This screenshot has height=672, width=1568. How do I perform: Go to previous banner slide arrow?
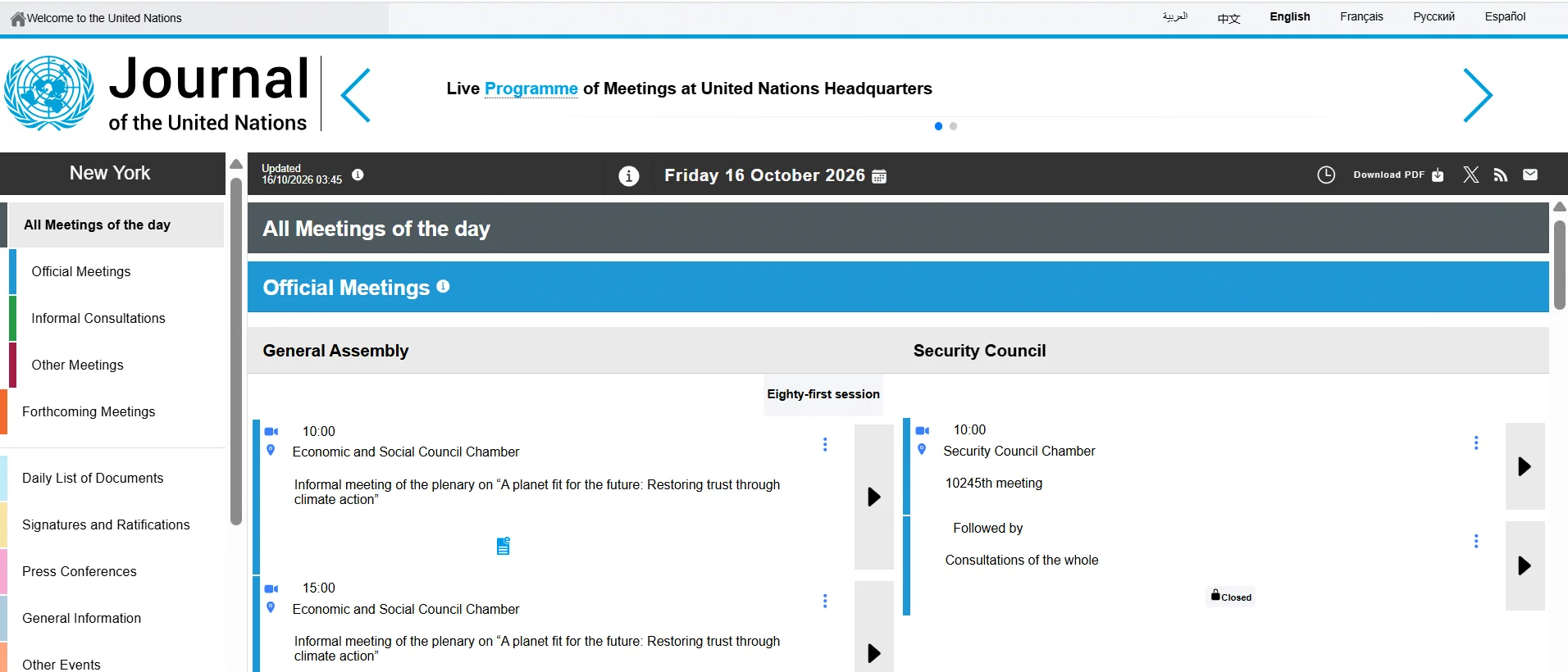point(356,95)
